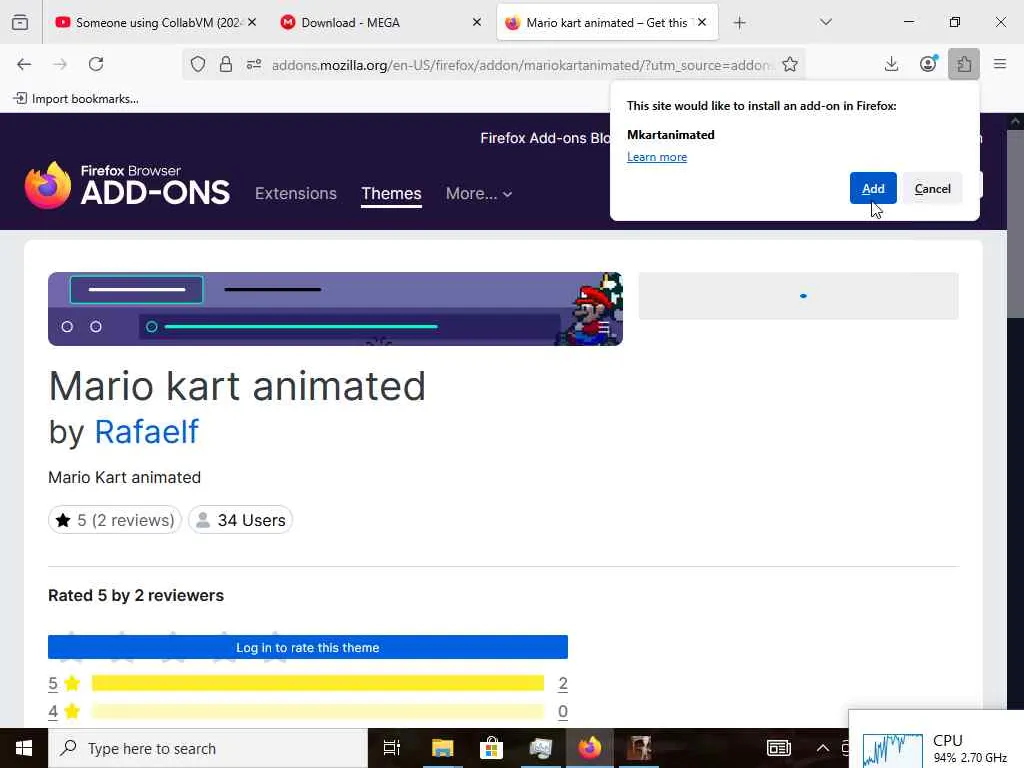Open the Windows Start button
Screen dimensions: 1024x768
[x=24, y=748]
